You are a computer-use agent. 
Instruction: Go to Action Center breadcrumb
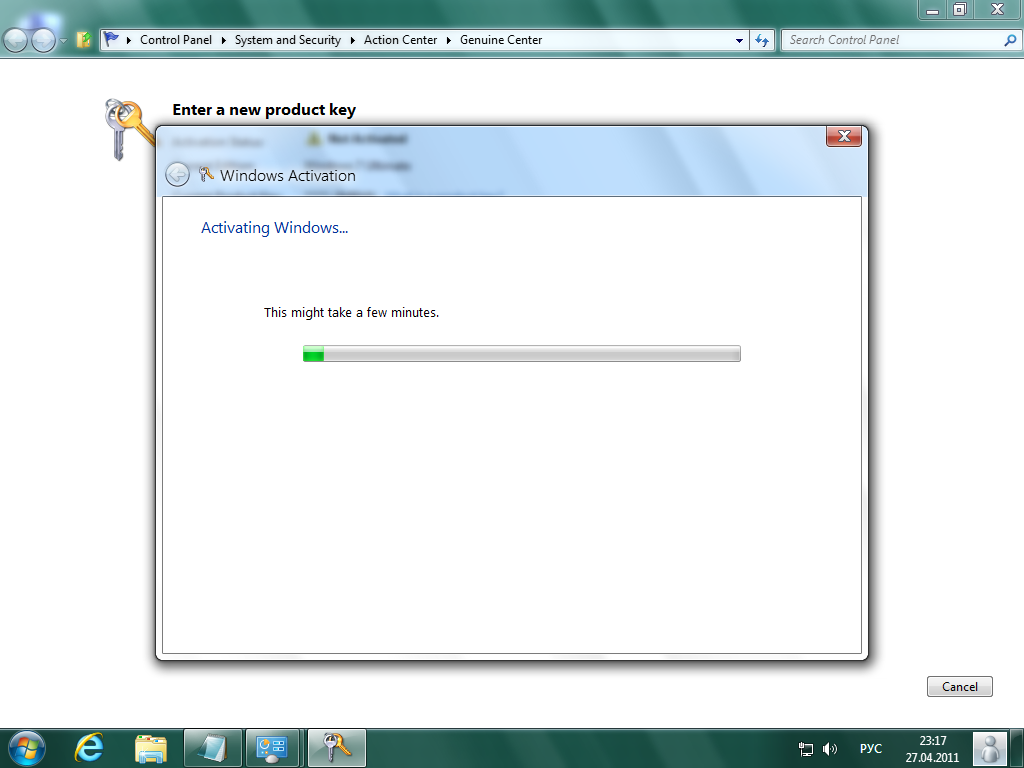click(x=400, y=40)
